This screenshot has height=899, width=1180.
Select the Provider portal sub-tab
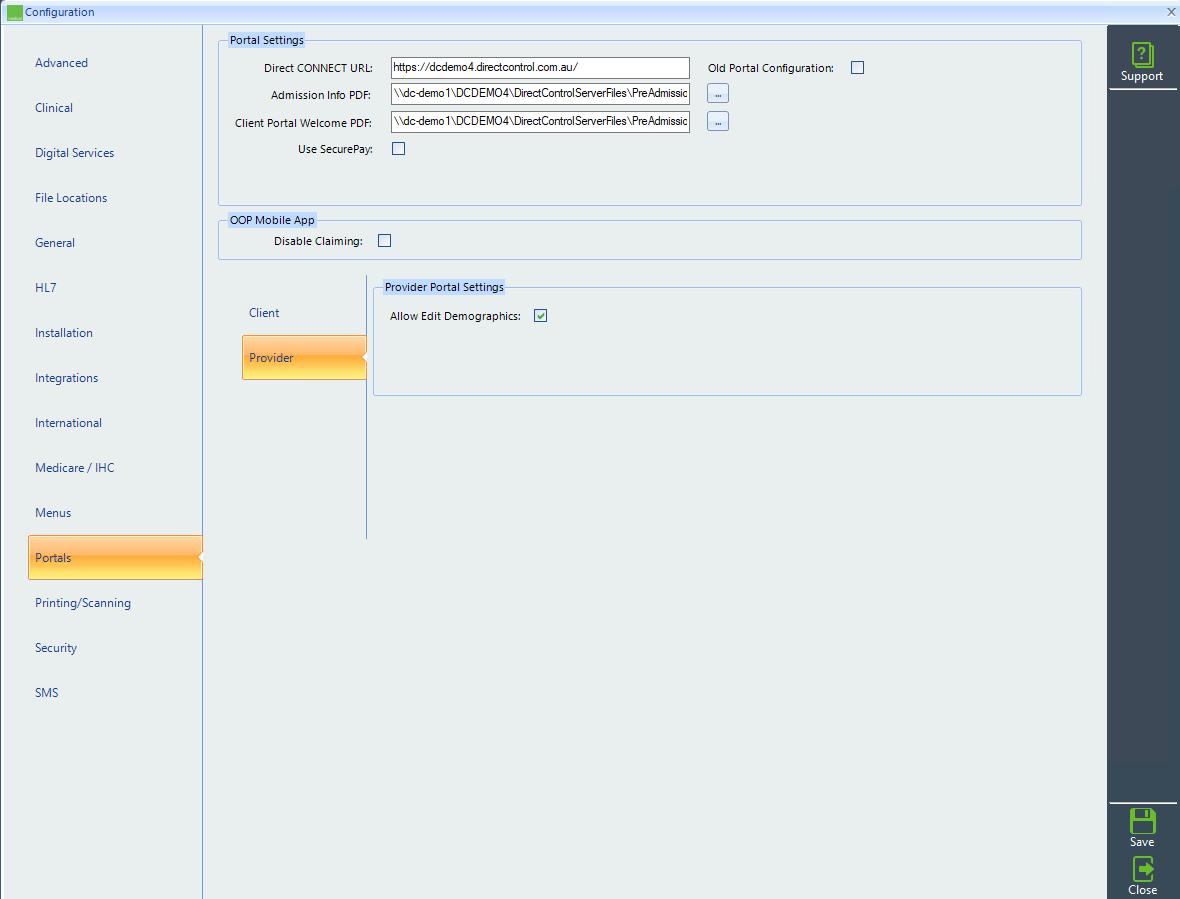304,357
